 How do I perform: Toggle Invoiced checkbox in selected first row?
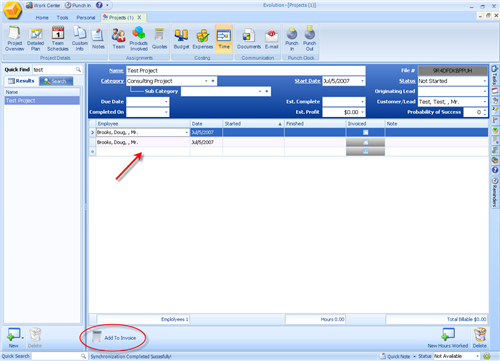[366, 132]
